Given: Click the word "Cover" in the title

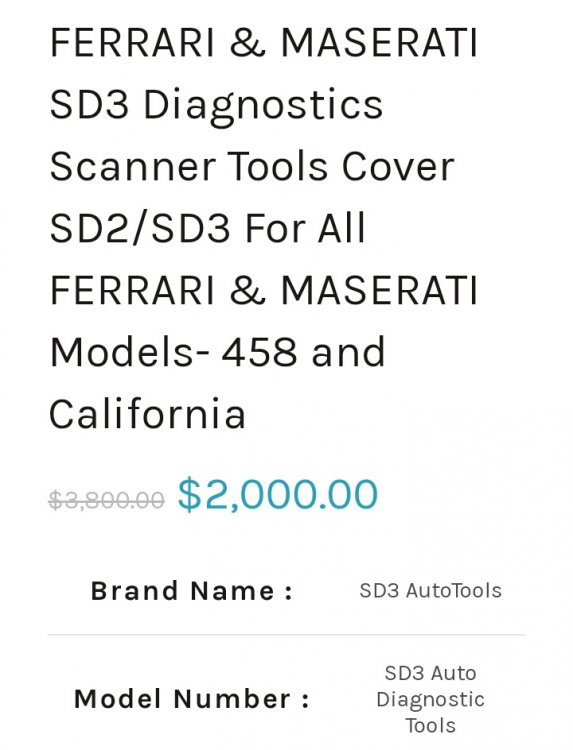Looking at the screenshot, I should pyautogui.click(x=397, y=166).
